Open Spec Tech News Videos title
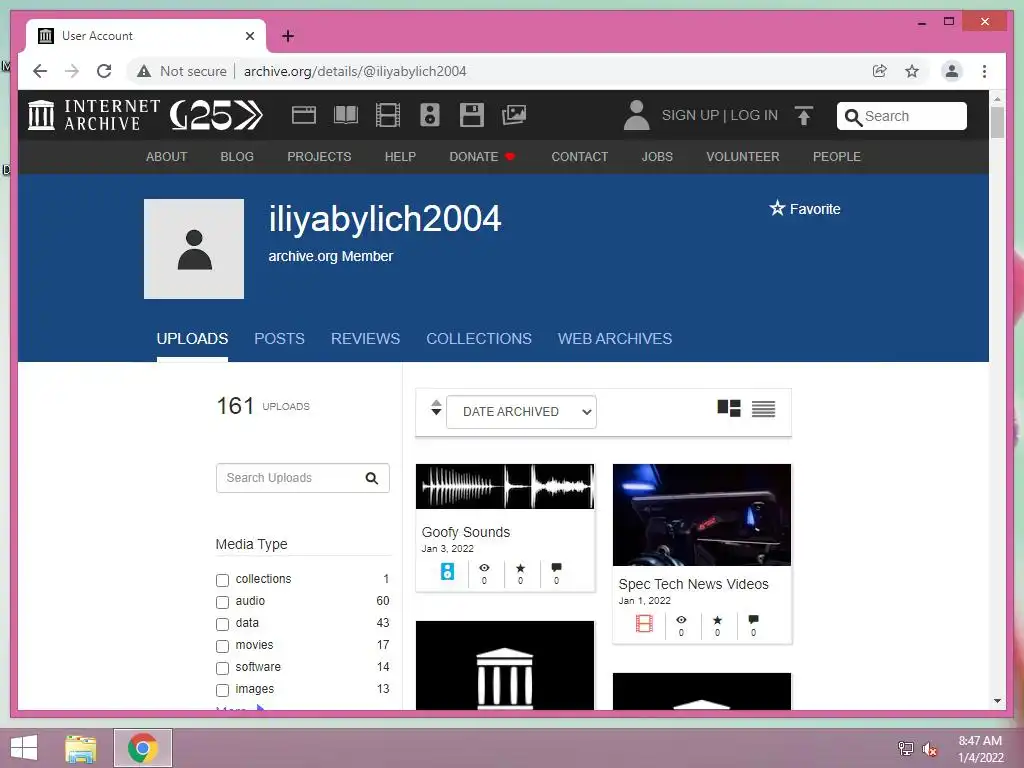The image size is (1024, 768). [694, 584]
